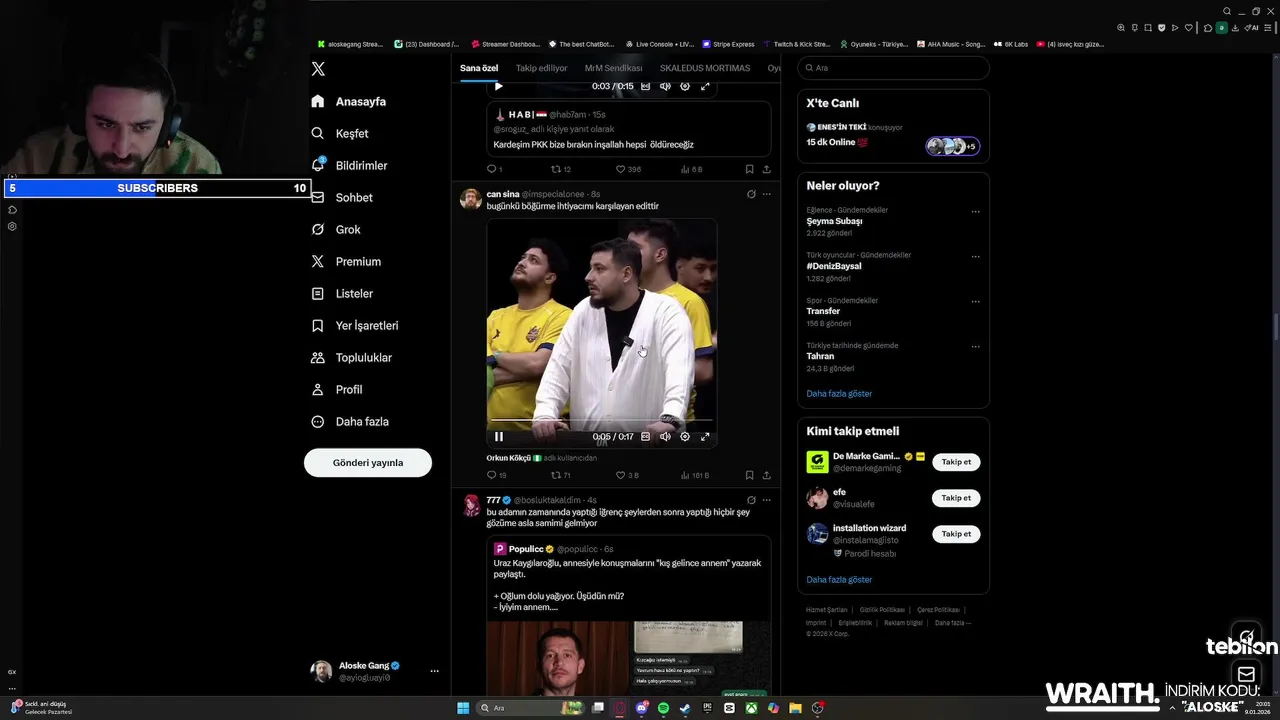Bookmark the can sina post
This screenshot has height=720, width=1280.
click(749, 475)
